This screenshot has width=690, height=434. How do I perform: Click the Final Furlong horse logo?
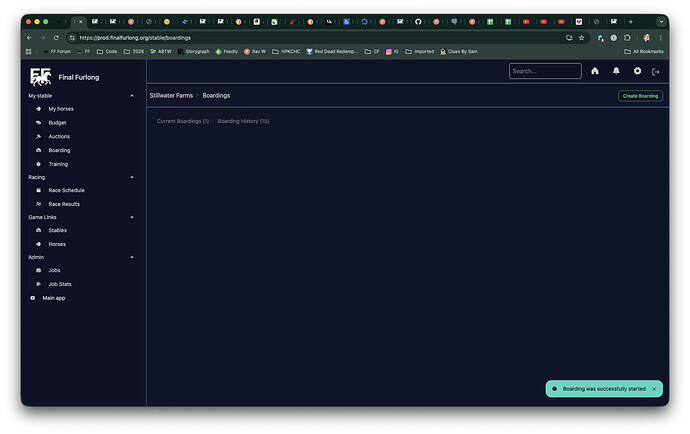click(x=40, y=77)
